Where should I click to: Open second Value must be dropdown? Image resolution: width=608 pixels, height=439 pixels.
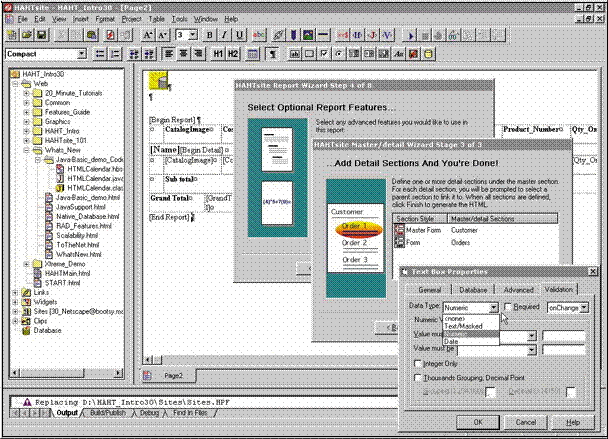coord(532,350)
